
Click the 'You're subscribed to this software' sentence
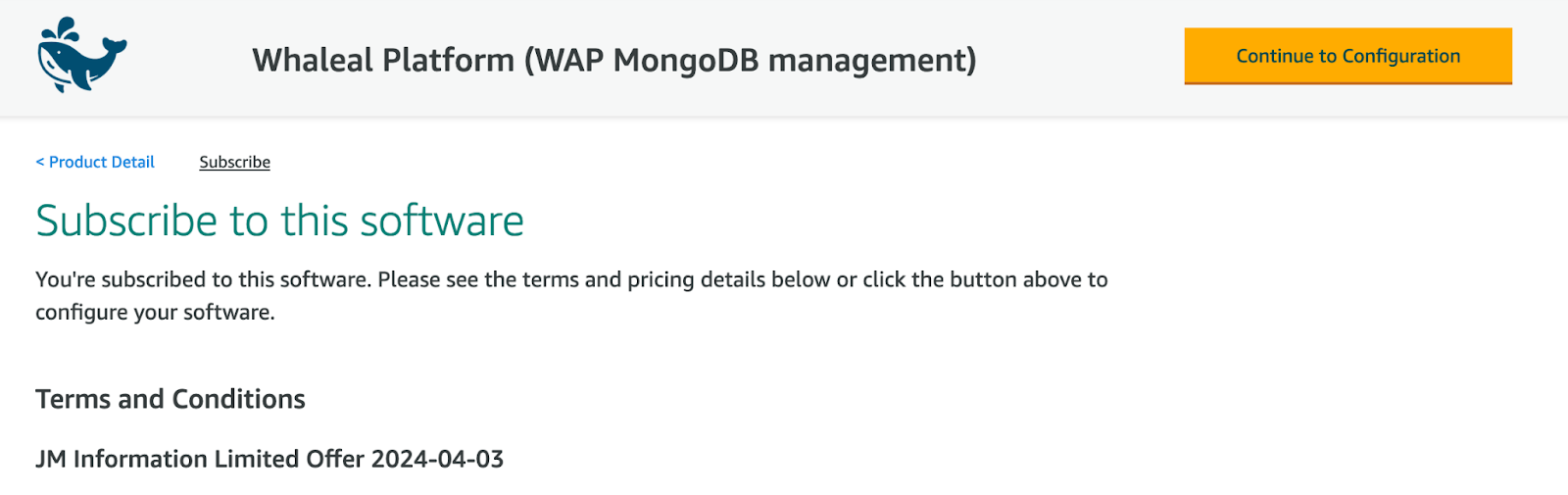pos(204,279)
